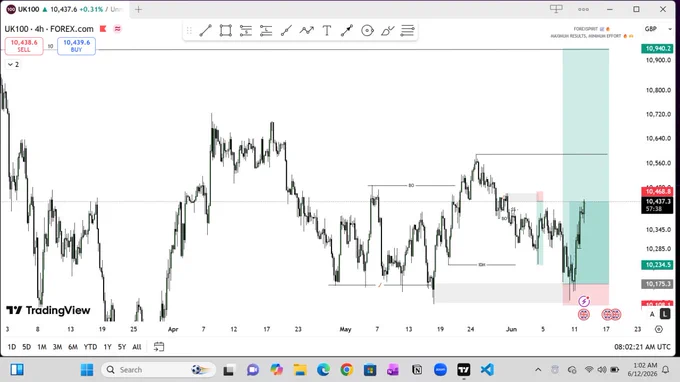Open Google Chrome from taskbar
This screenshot has height=382, width=680.
347,370
